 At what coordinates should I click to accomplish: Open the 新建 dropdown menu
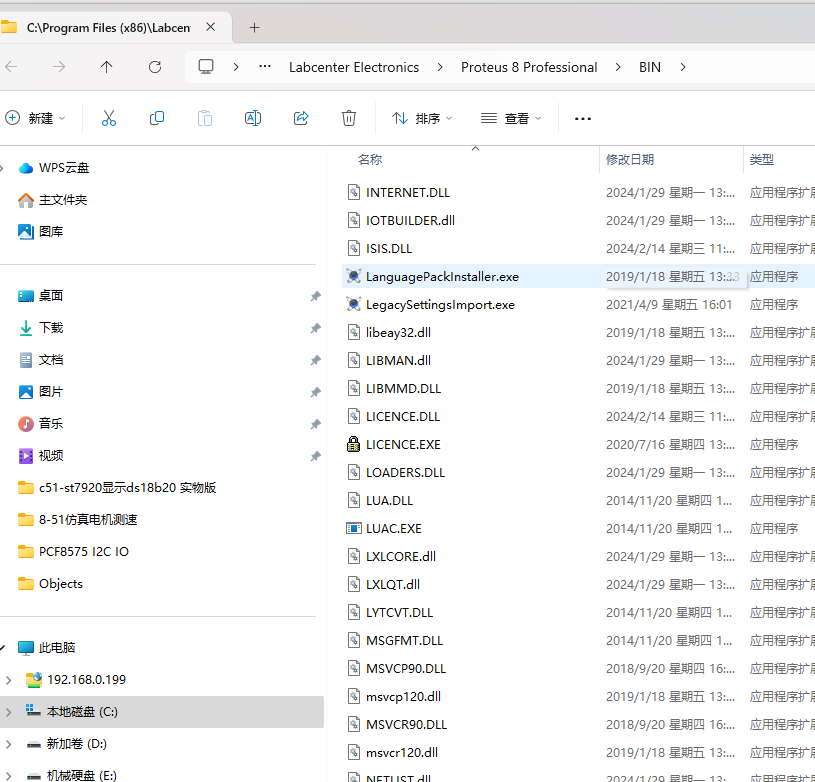[35, 118]
